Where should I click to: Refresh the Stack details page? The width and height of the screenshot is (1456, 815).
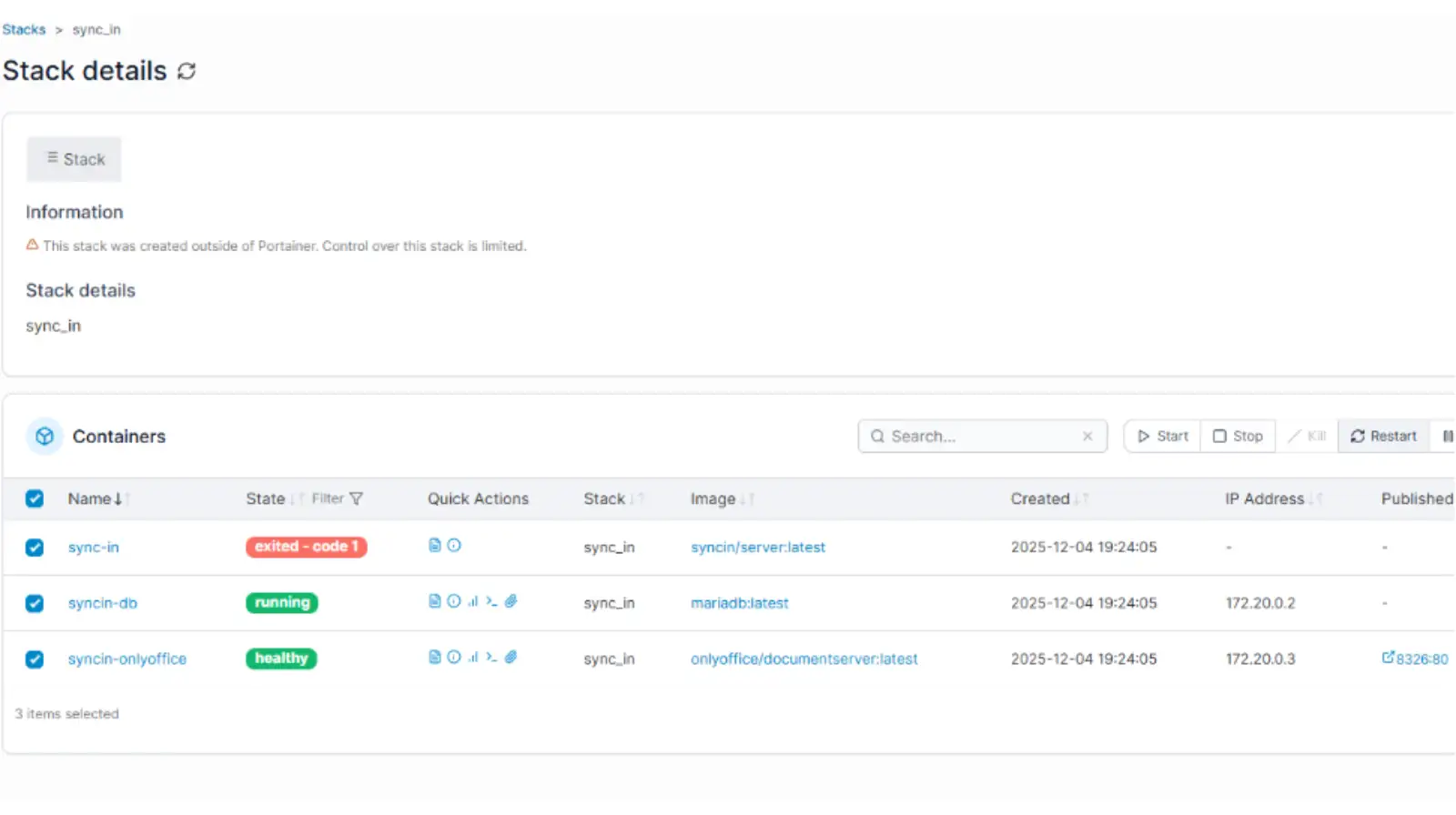[x=187, y=71]
